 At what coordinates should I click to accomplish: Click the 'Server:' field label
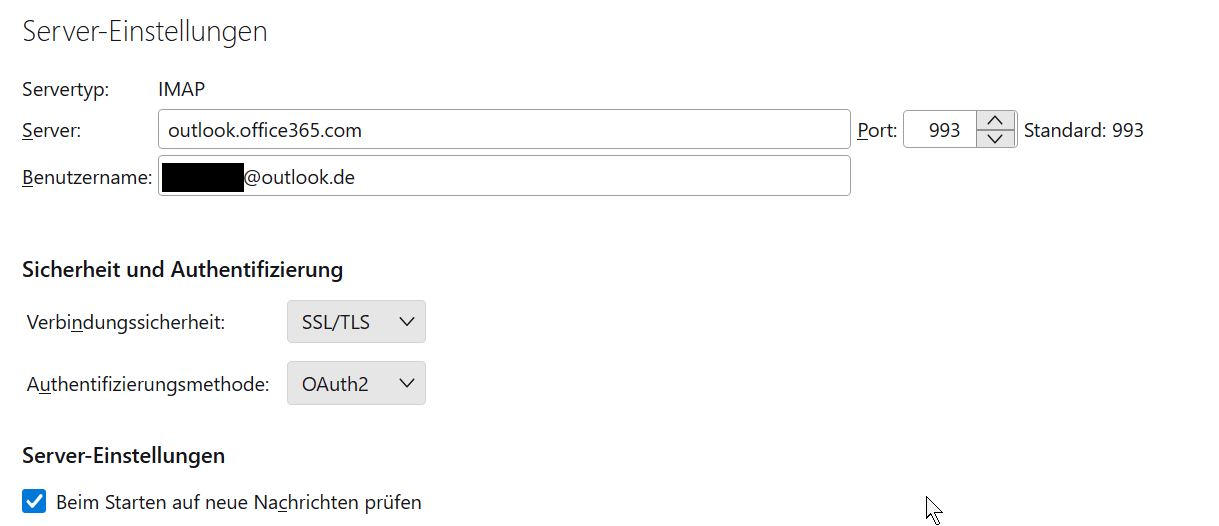tap(51, 130)
